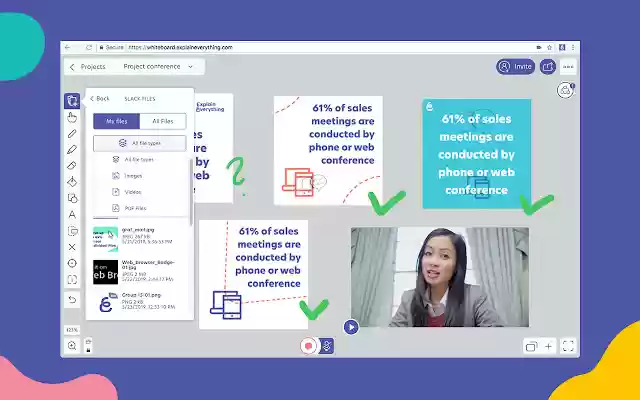The image size is (640, 400).
Task: Start recording with the red record button
Action: click(x=309, y=346)
